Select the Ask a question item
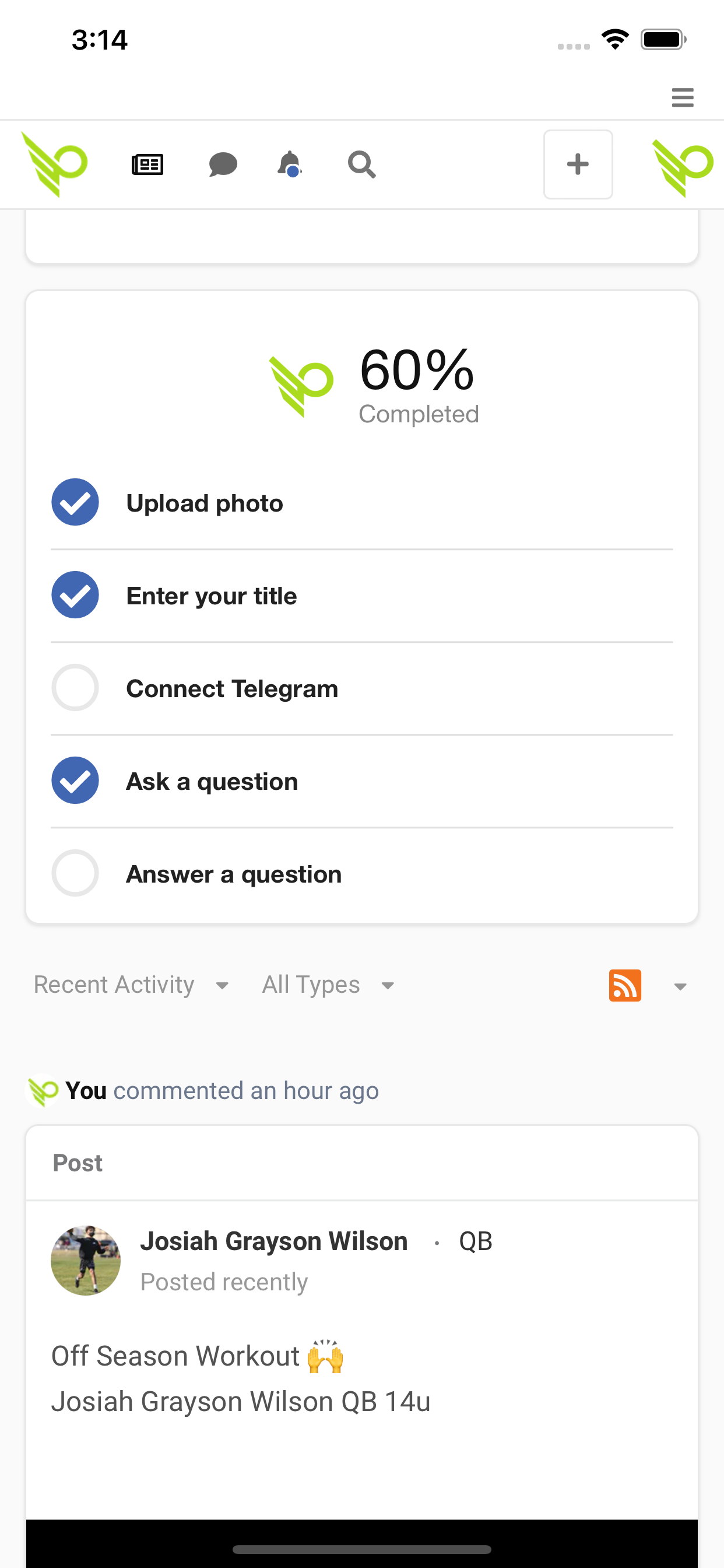This screenshot has height=1568, width=724. [x=362, y=781]
